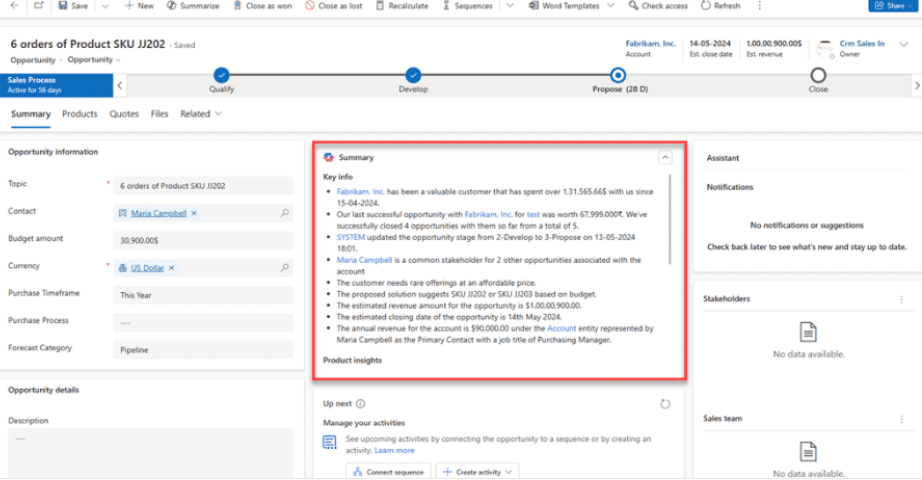This screenshot has width=922, height=480.
Task: Select the Qualify stage
Action: coord(221,75)
